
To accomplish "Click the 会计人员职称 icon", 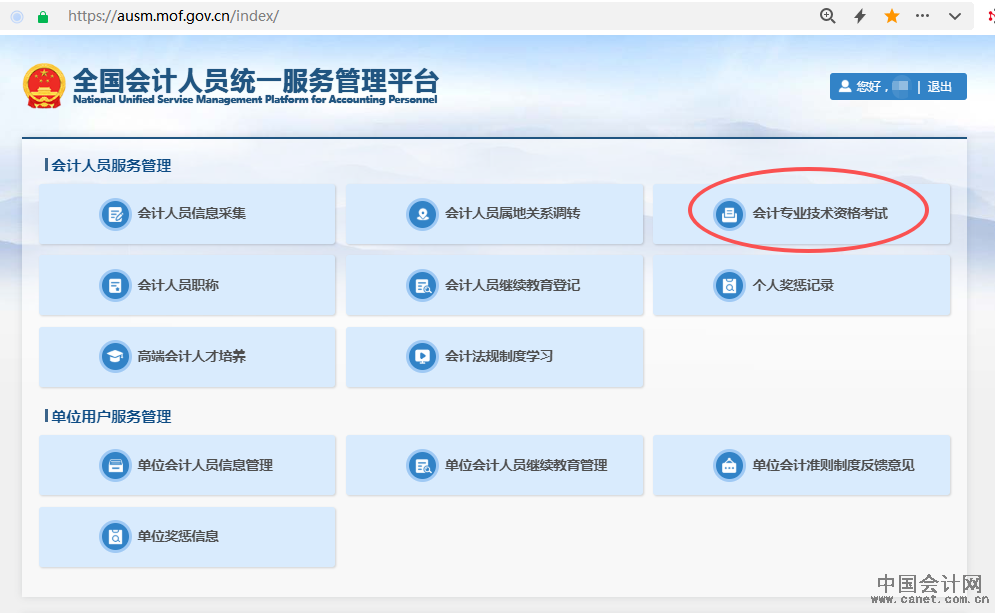I will tap(116, 286).
